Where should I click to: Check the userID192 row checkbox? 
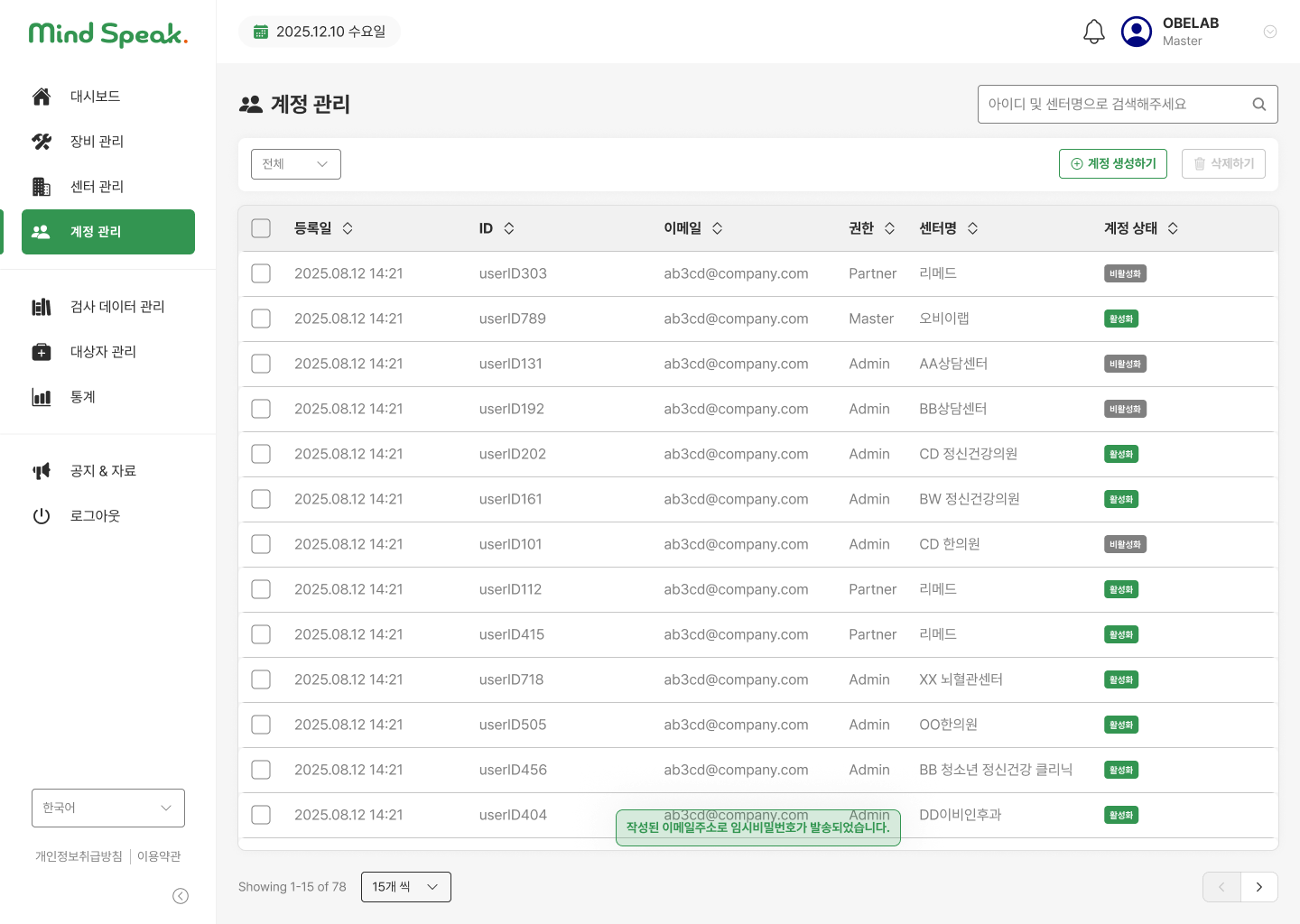click(x=261, y=409)
